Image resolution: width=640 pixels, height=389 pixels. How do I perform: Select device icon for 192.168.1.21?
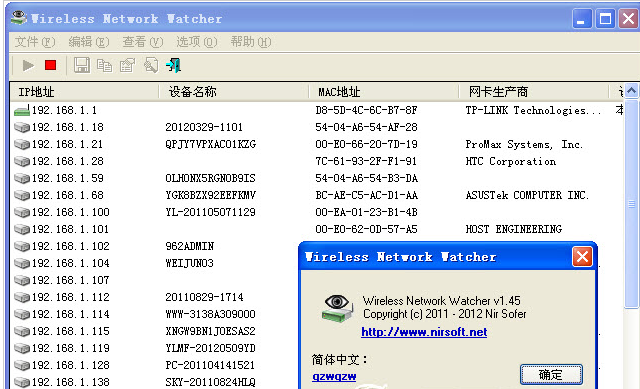tap(22, 144)
